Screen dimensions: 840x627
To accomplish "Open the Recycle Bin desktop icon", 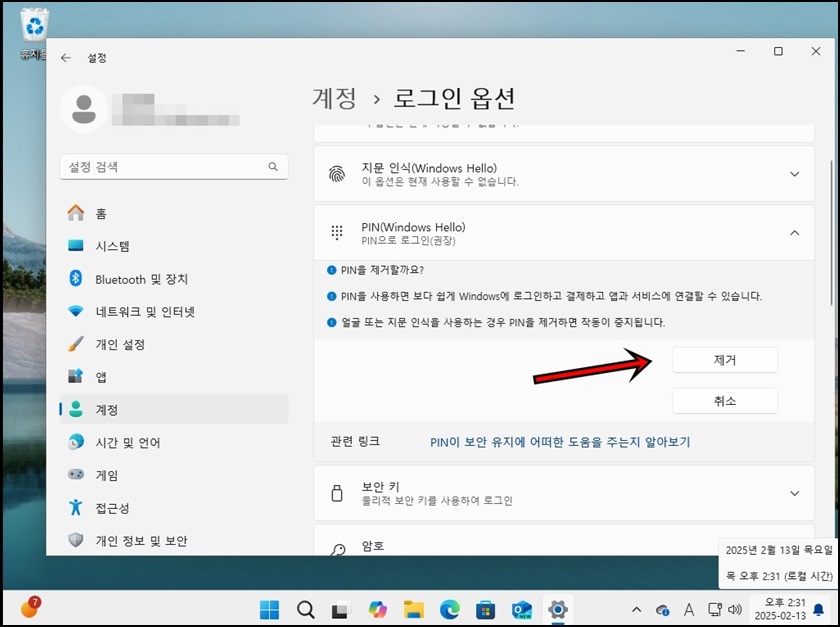I will (34, 33).
